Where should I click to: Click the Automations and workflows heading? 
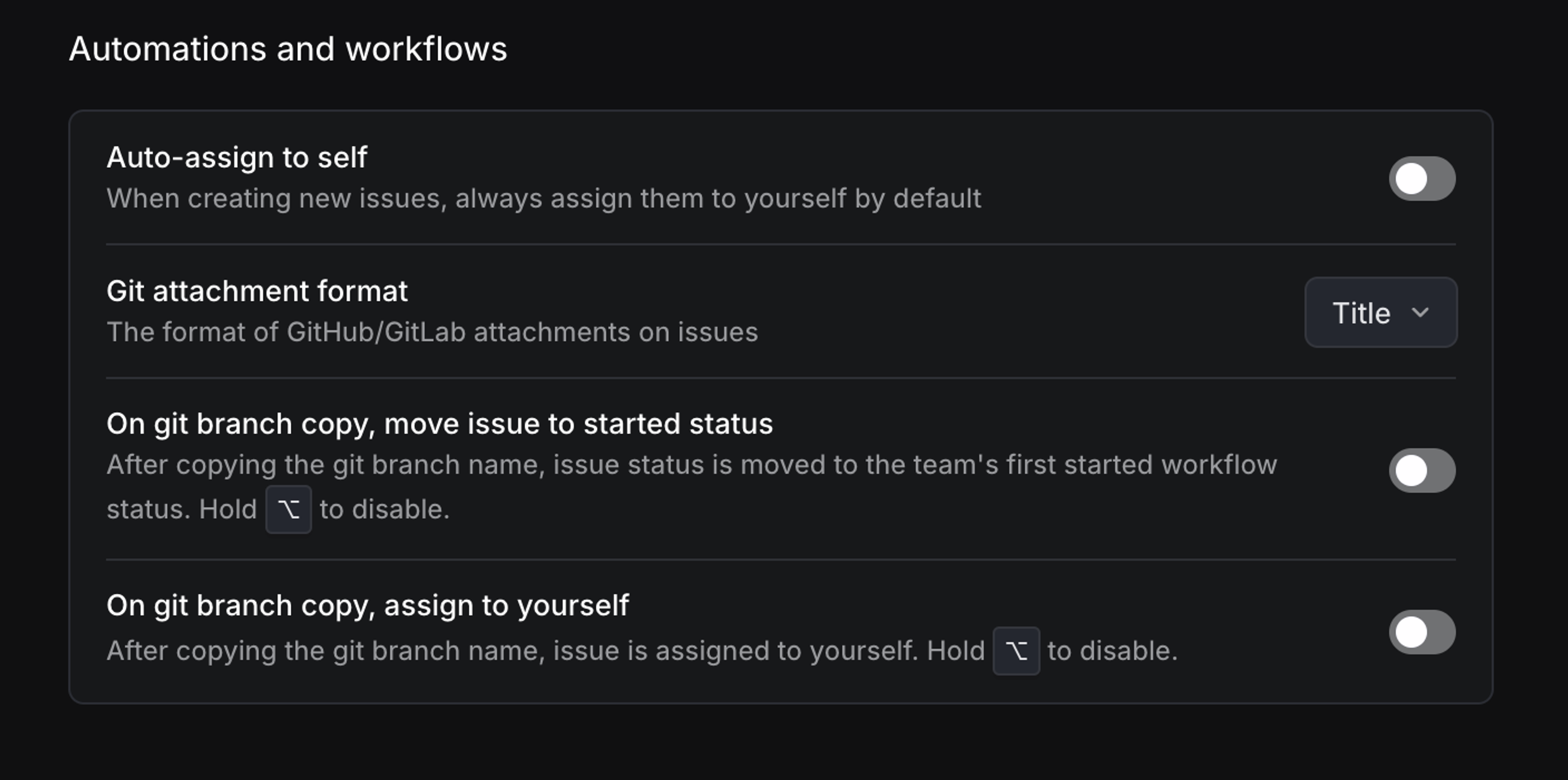[288, 47]
